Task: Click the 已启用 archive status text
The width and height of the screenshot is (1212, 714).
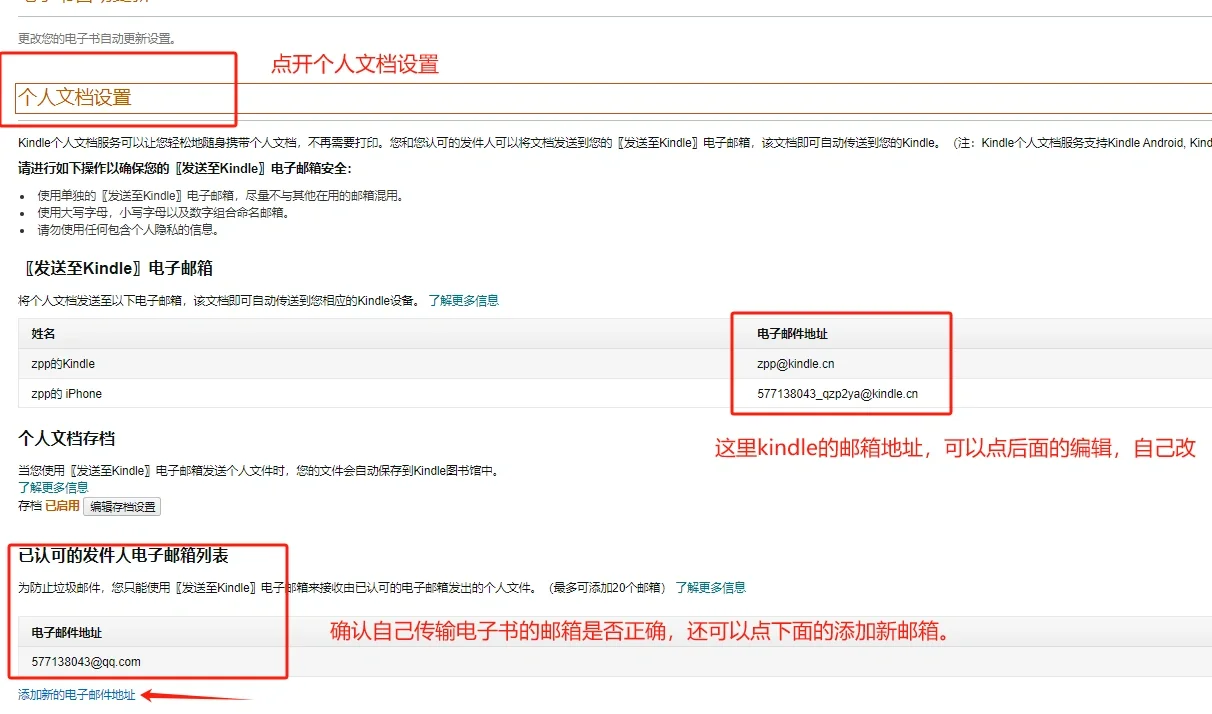Action: (62, 507)
